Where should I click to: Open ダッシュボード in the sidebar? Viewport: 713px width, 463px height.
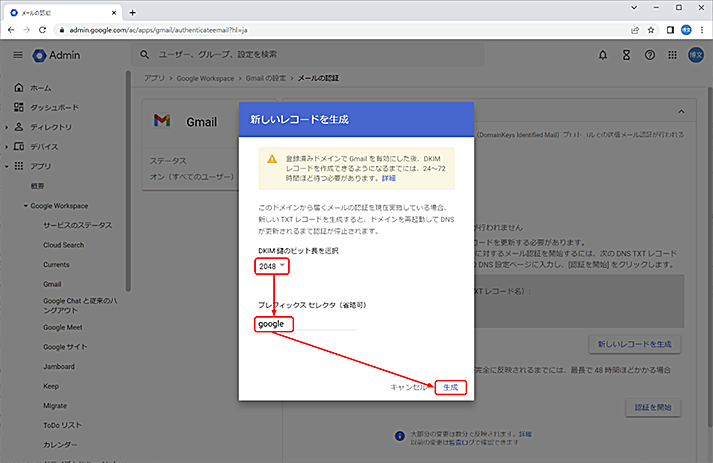tap(54, 107)
